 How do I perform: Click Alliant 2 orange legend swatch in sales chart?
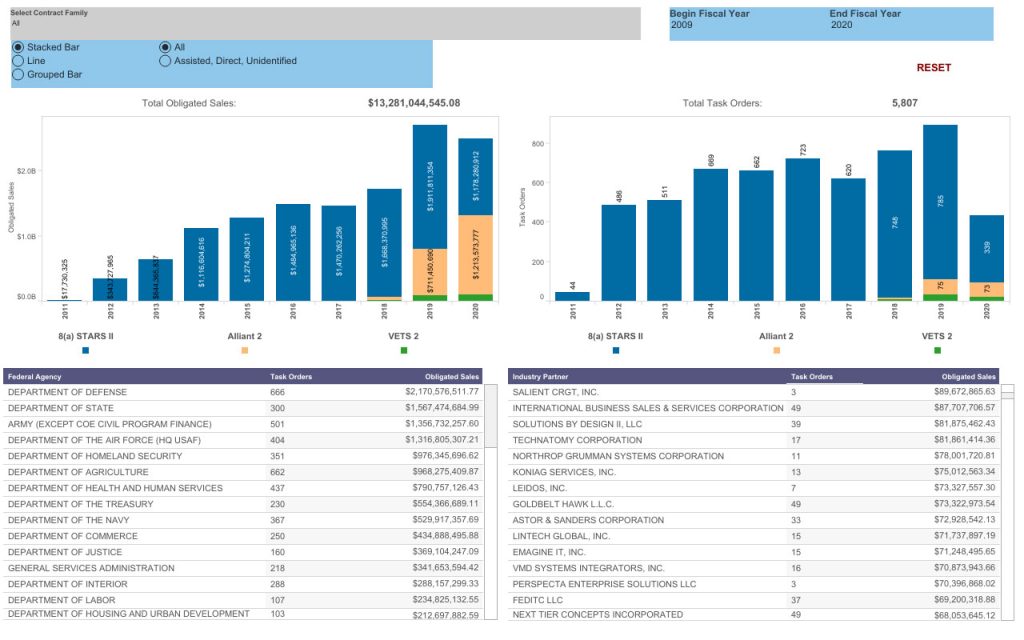click(244, 351)
